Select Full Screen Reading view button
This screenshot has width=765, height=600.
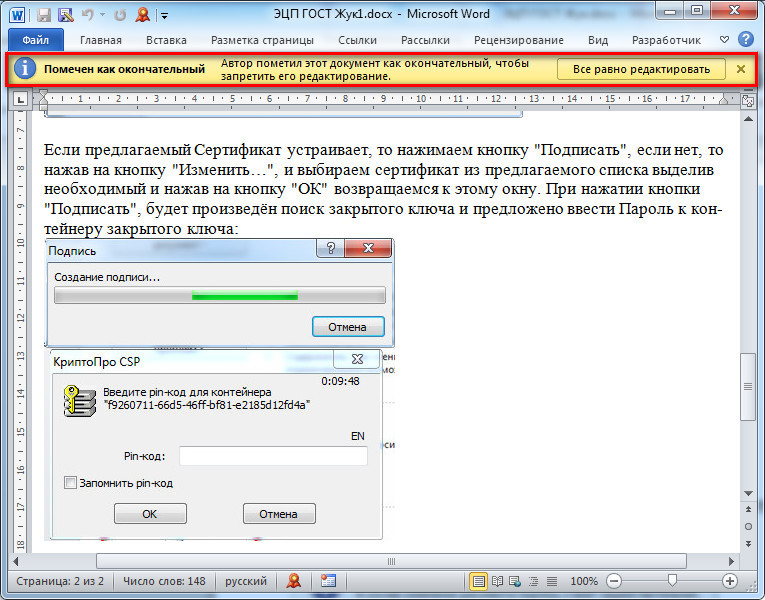click(497, 581)
